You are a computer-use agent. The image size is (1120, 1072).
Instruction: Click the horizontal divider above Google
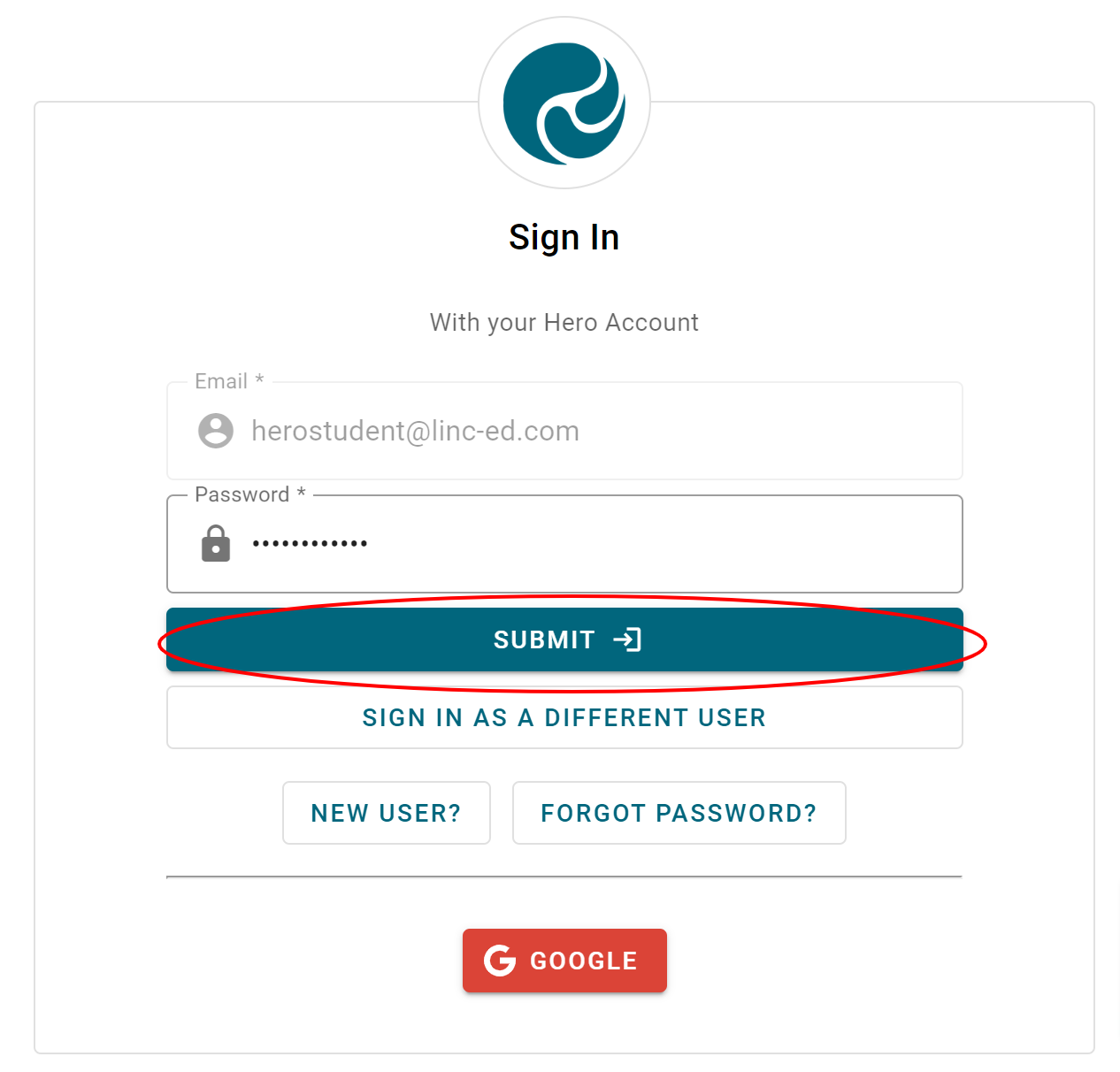tap(564, 877)
